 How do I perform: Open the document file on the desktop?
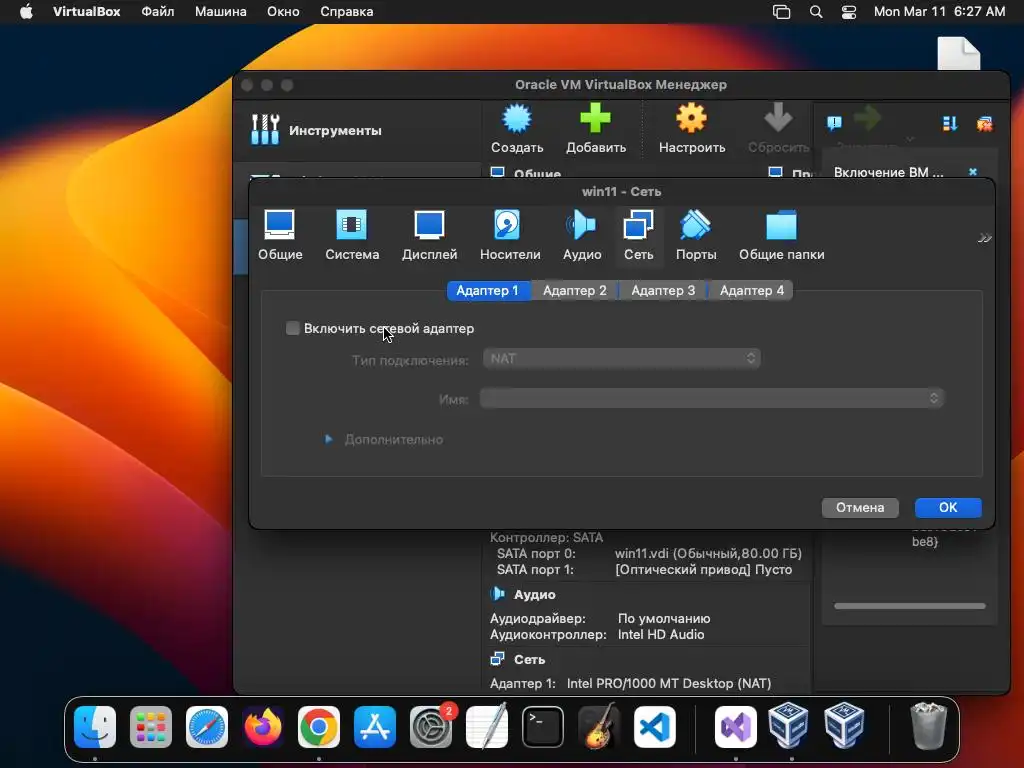click(x=959, y=54)
